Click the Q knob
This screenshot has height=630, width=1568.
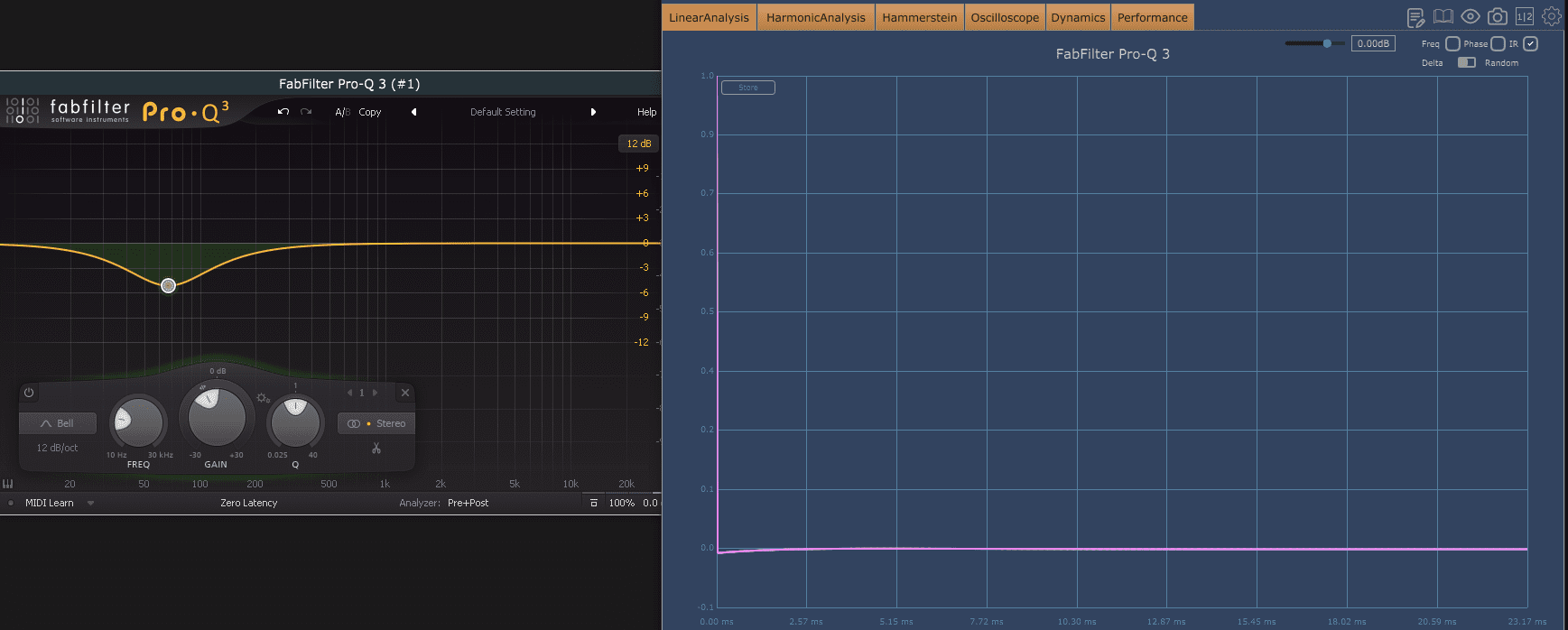[295, 422]
